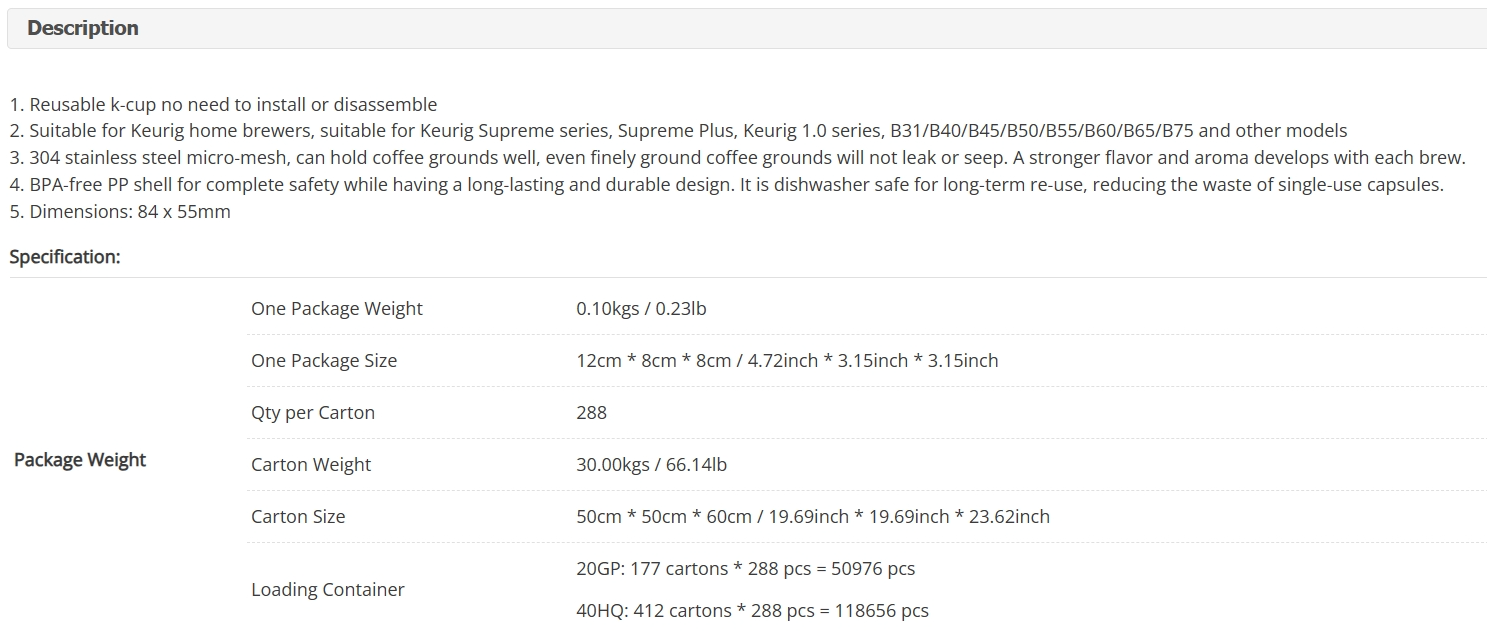This screenshot has width=1487, height=634.
Task: Select the One Package Size label
Action: [x=324, y=360]
